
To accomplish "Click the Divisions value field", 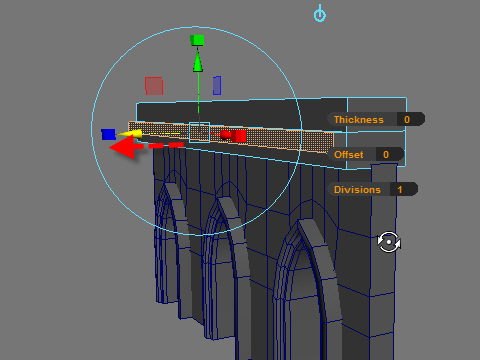I will [x=404, y=189].
